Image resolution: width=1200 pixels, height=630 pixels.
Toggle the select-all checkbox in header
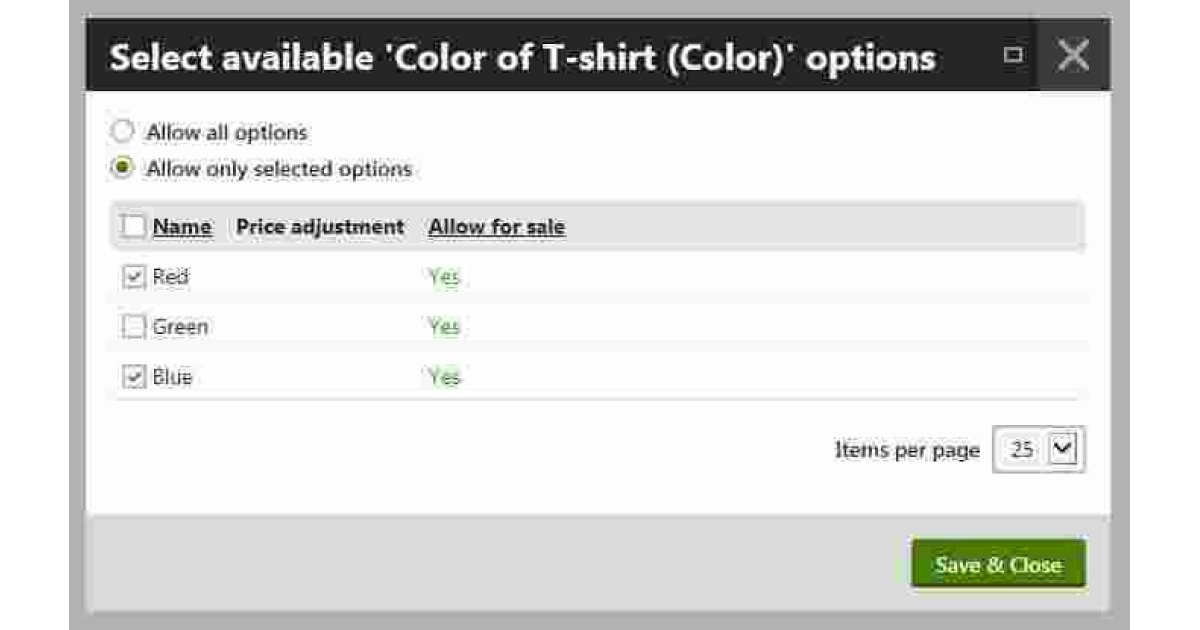pyautogui.click(x=134, y=226)
